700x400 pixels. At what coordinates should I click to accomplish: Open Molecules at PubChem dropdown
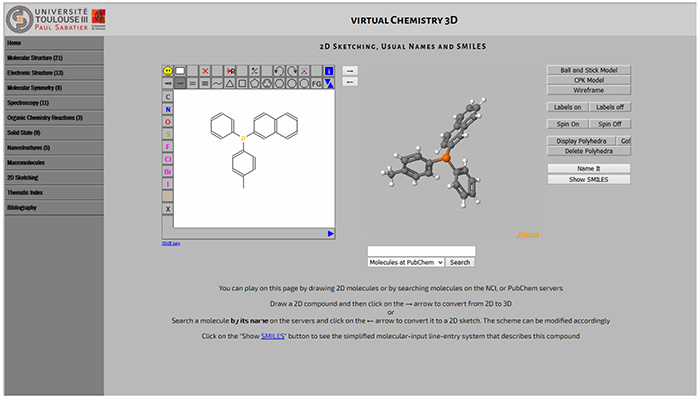pos(405,262)
